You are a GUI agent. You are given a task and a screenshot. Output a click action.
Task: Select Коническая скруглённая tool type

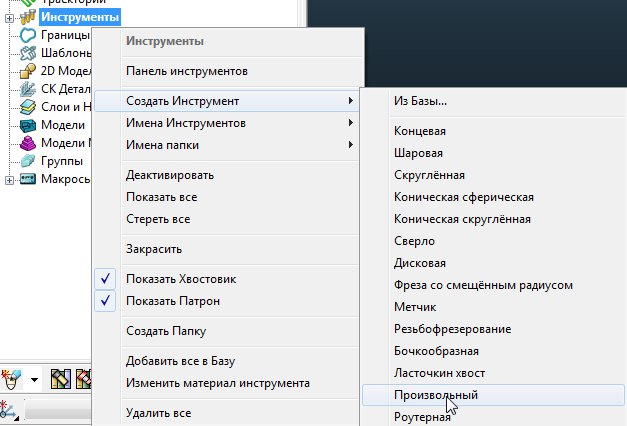click(x=493, y=219)
